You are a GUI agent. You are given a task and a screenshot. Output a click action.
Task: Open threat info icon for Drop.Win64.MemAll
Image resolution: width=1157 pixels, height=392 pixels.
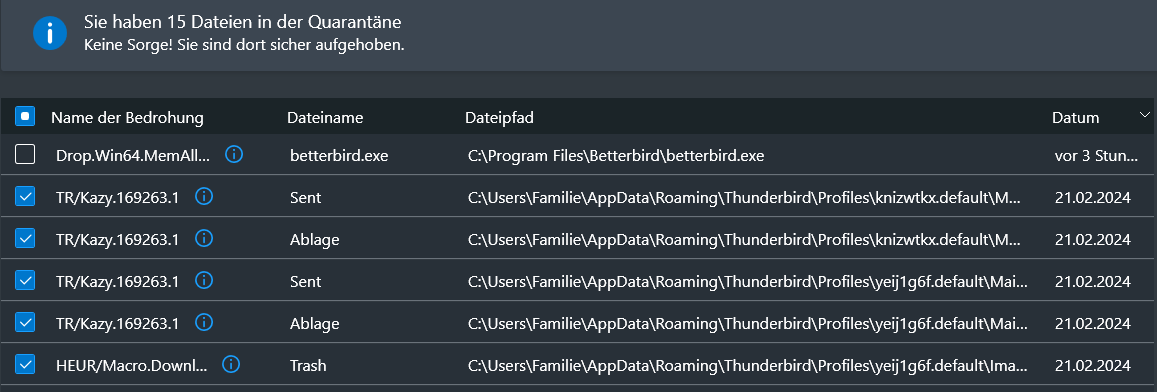point(234,154)
